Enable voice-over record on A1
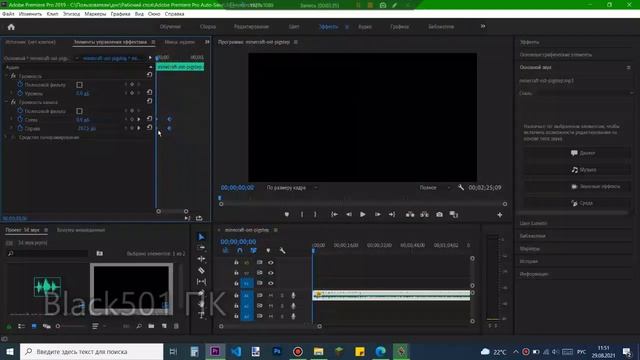The height and width of the screenshot is (360, 640). coord(293,295)
